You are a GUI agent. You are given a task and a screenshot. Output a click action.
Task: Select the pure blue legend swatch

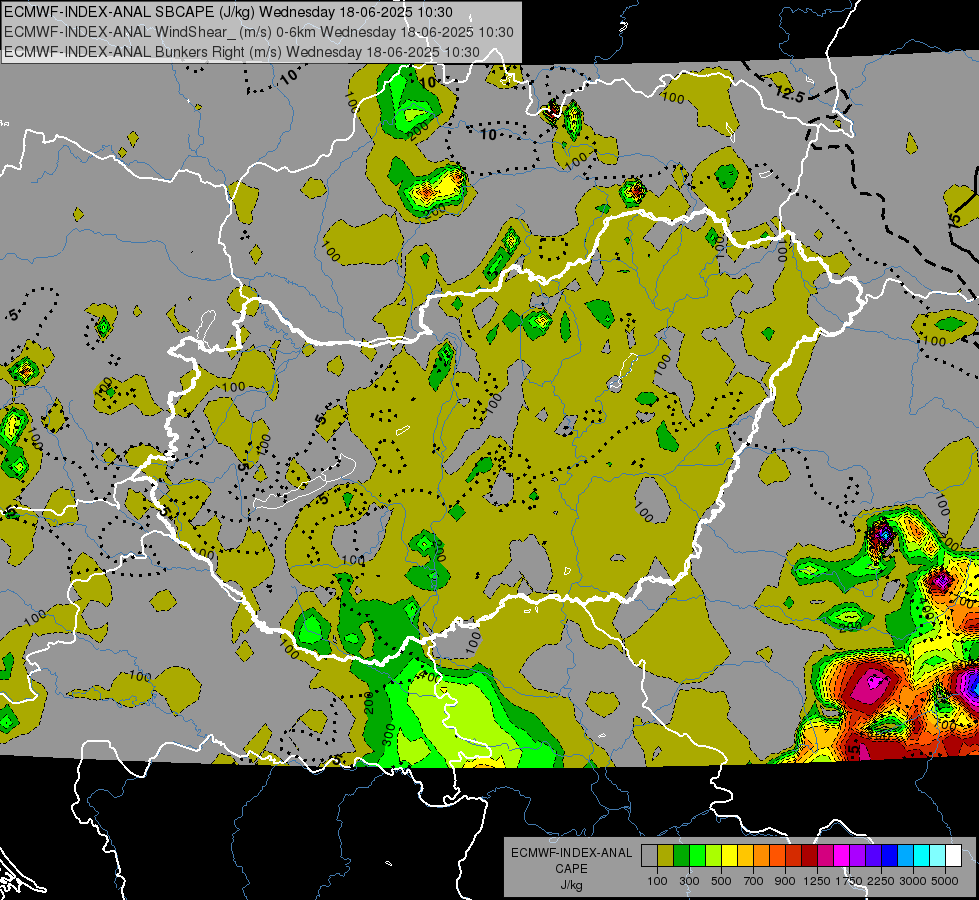890,856
